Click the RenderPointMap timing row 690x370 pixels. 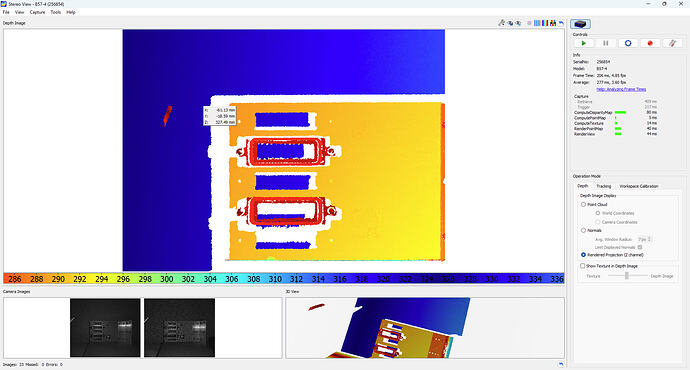615,129
